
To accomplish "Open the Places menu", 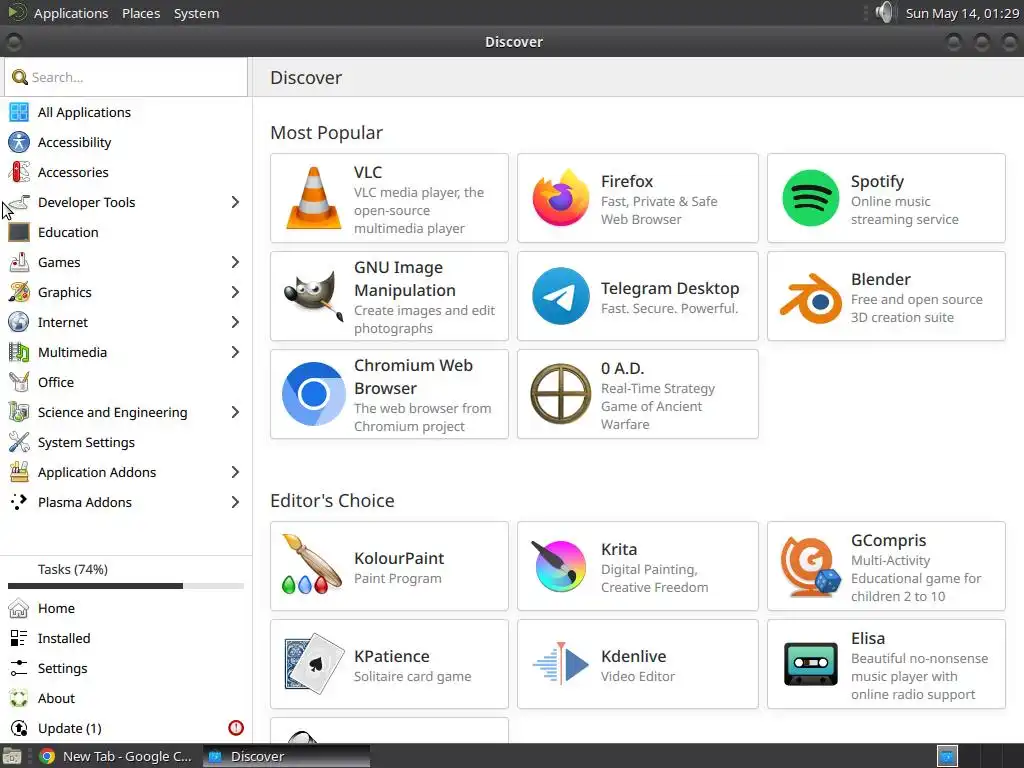I will point(141,13).
